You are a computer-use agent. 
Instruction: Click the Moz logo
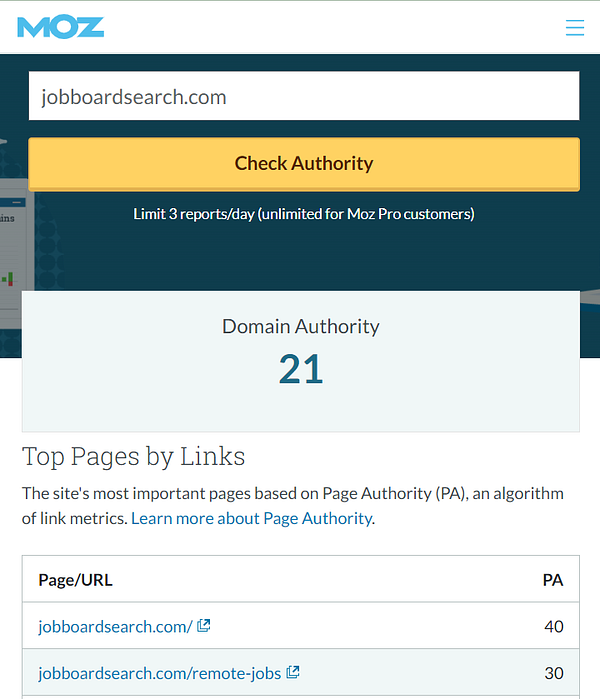coord(61,27)
